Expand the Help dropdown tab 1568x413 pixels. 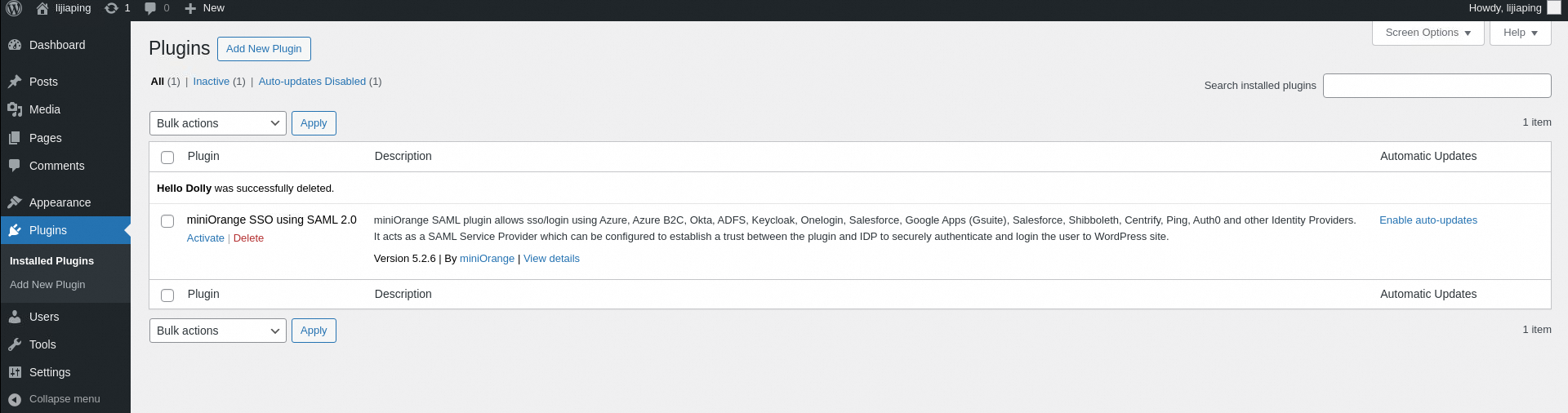[x=1520, y=33]
